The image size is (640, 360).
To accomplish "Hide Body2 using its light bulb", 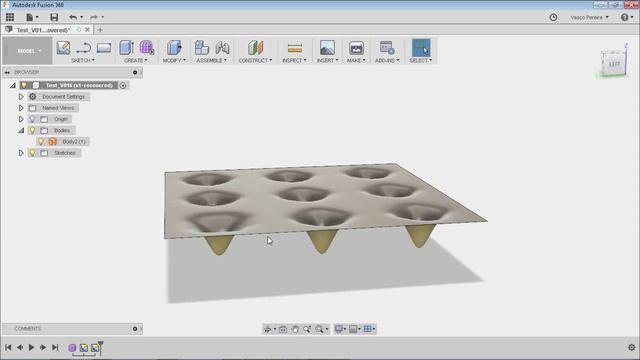I will 41,142.
